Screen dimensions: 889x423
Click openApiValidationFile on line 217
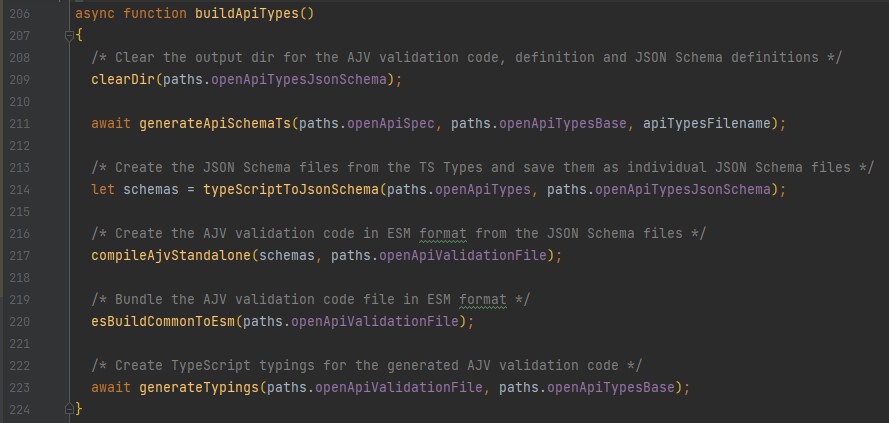coord(463,256)
